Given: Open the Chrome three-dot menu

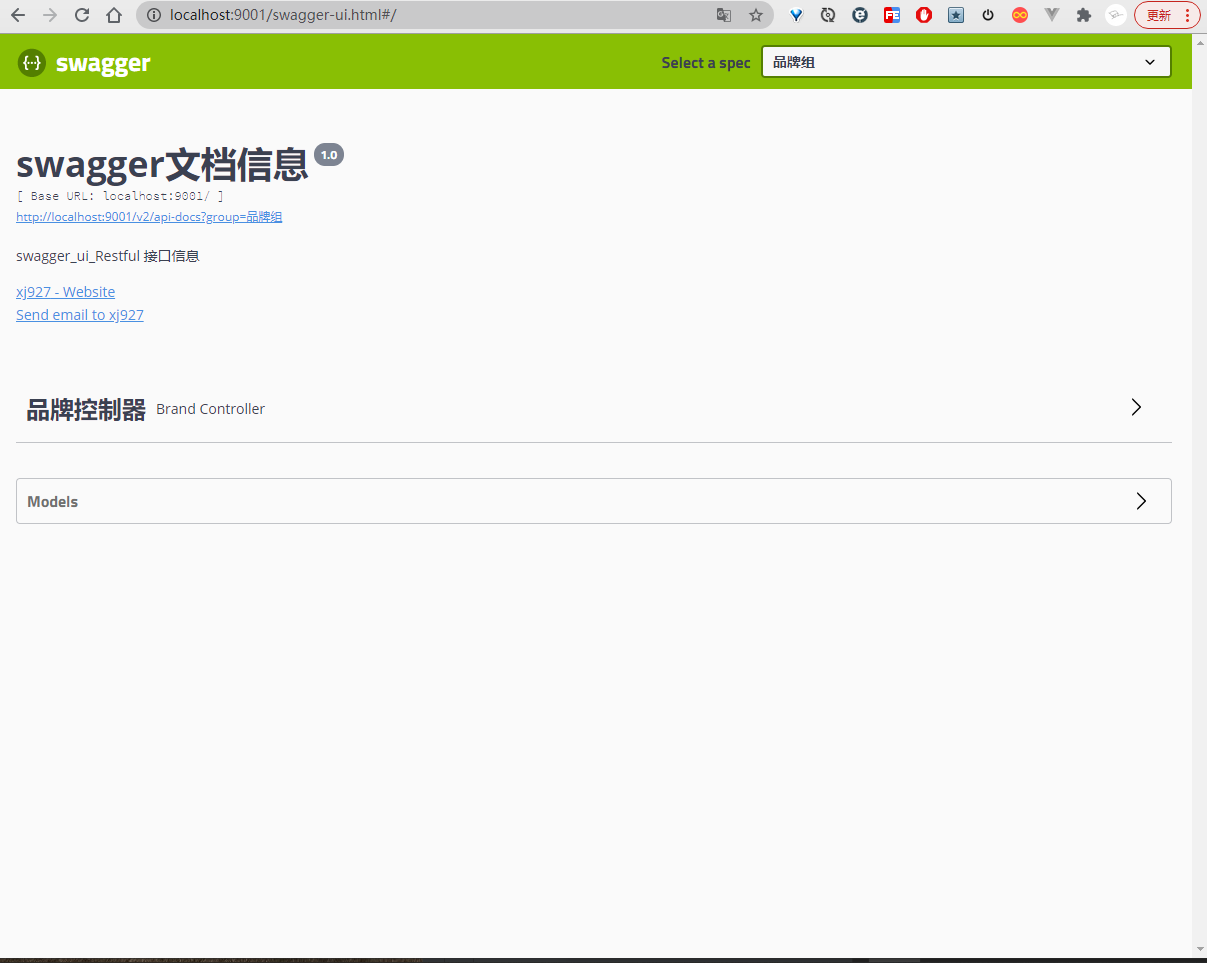Looking at the screenshot, I should [x=1187, y=15].
